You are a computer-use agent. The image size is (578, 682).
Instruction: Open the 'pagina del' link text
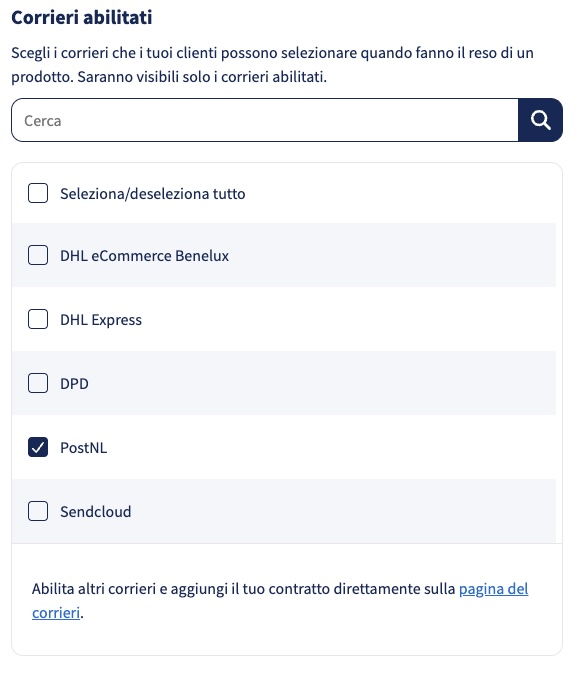coord(494,589)
